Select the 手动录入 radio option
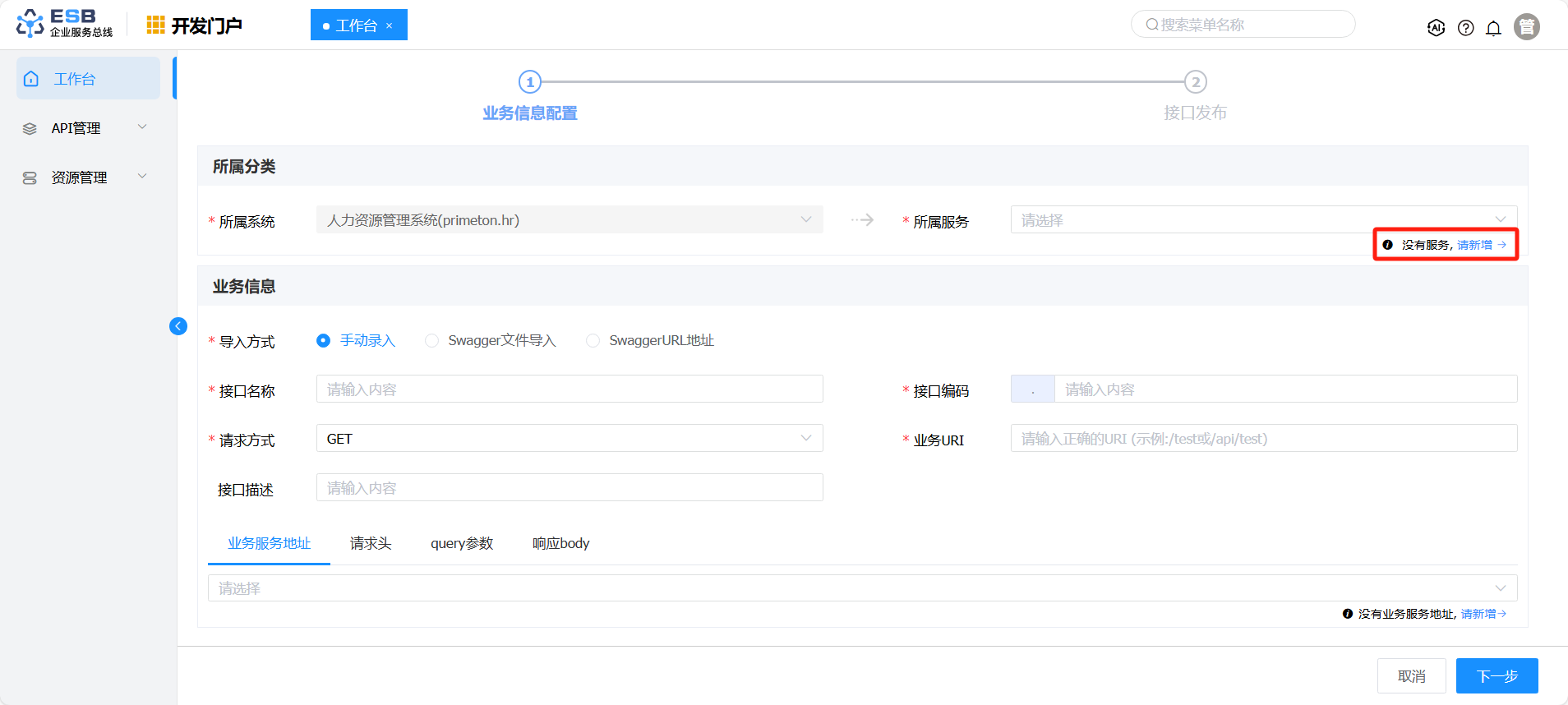Screen dimensions: 1568x705 point(324,341)
